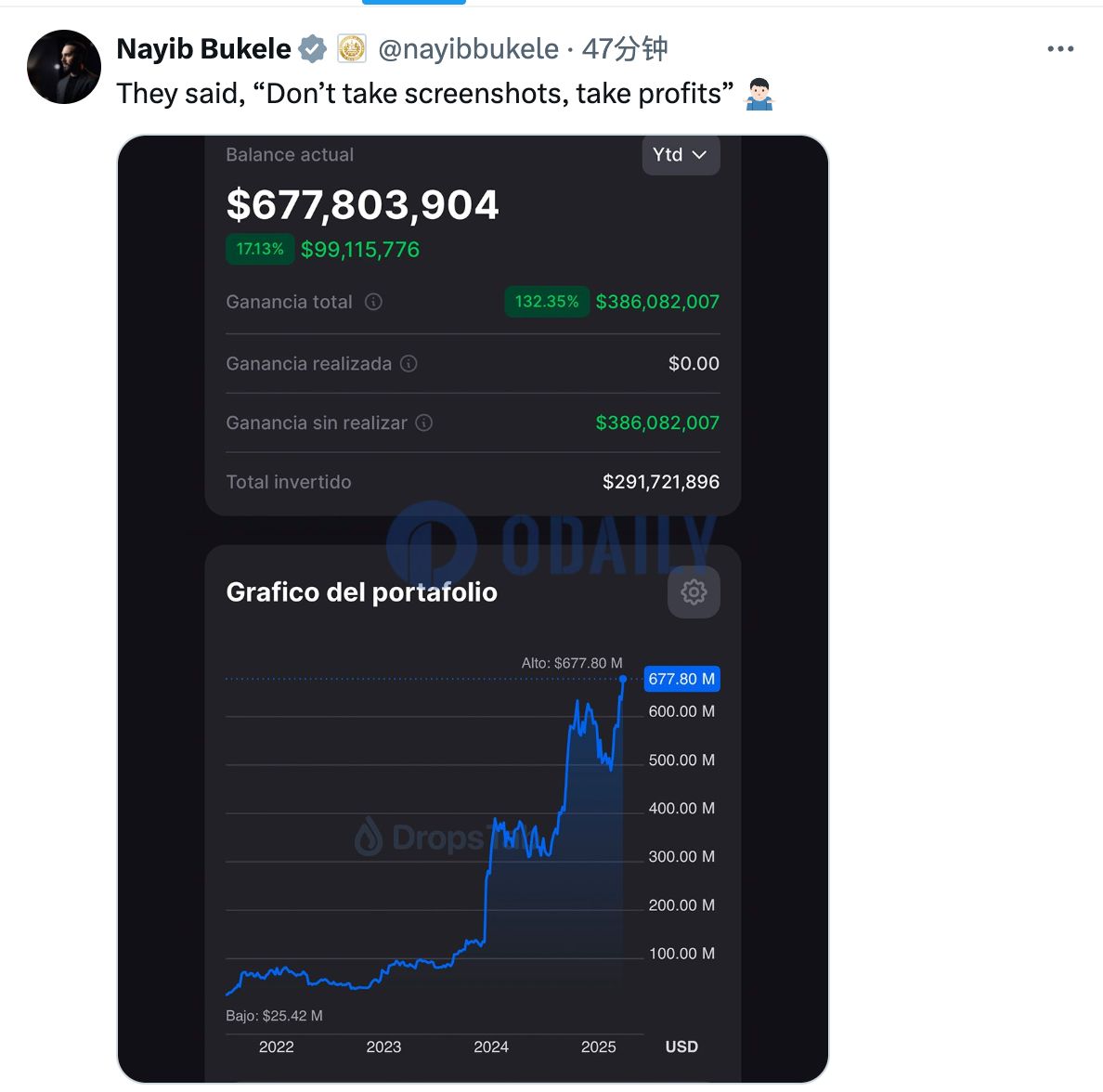Image resolution: width=1103 pixels, height=1092 pixels.
Task: Click the shrugging person emoji
Action: tap(759, 94)
